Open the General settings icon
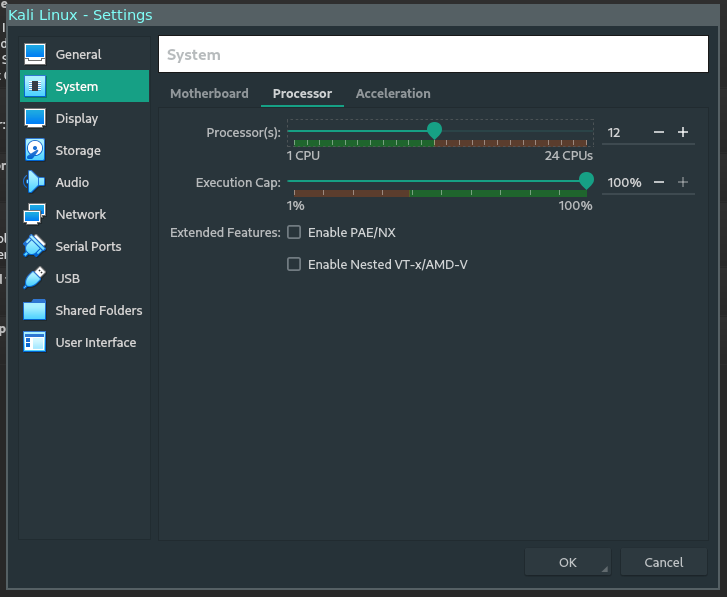The height and width of the screenshot is (597, 727). coord(35,54)
